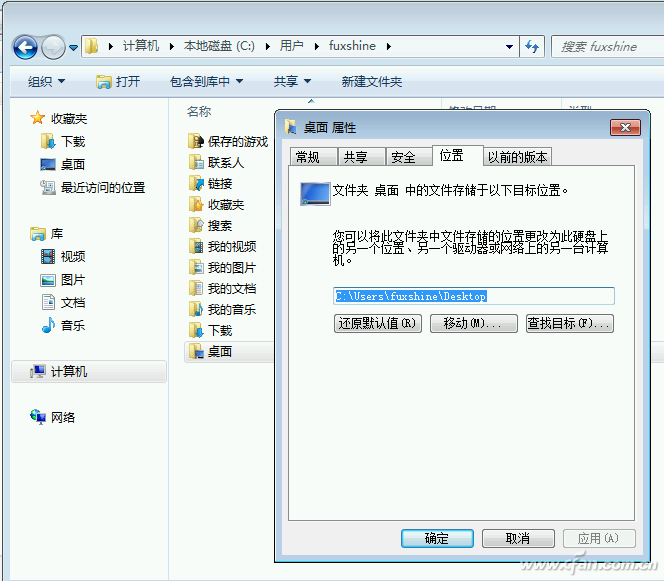
Task: Select 本地磁盘 (C:) breadcrumb segment
Action: [x=219, y=46]
